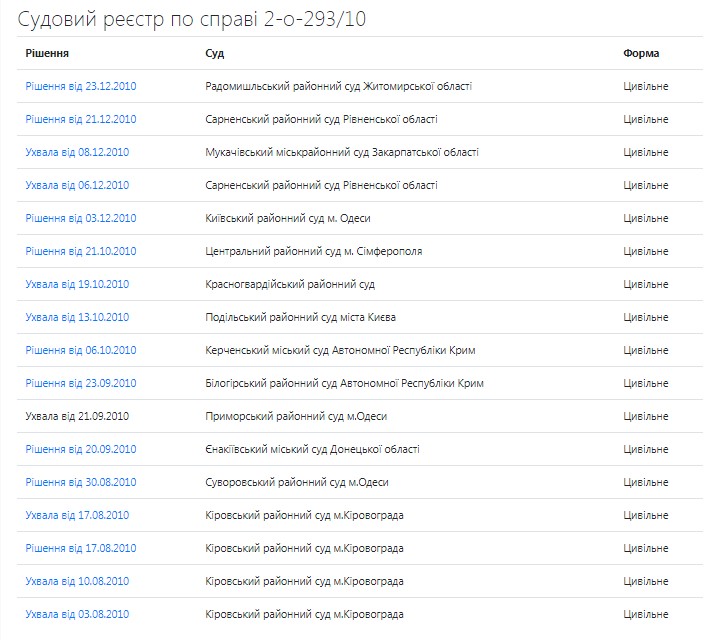Open the Рішення від 23.09.2010 link
The width and height of the screenshot is (712, 640).
coord(80,383)
